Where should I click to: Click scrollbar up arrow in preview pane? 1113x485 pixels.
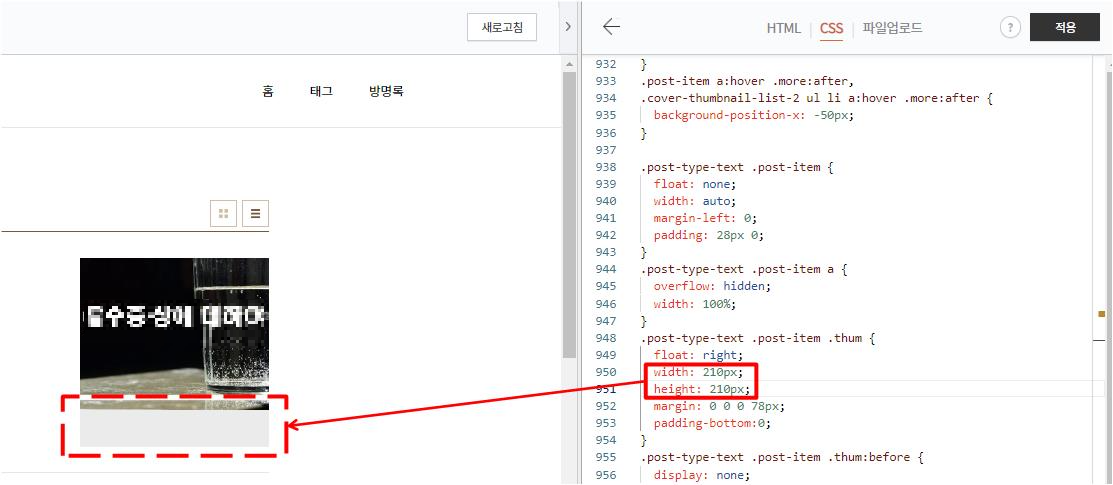569,65
